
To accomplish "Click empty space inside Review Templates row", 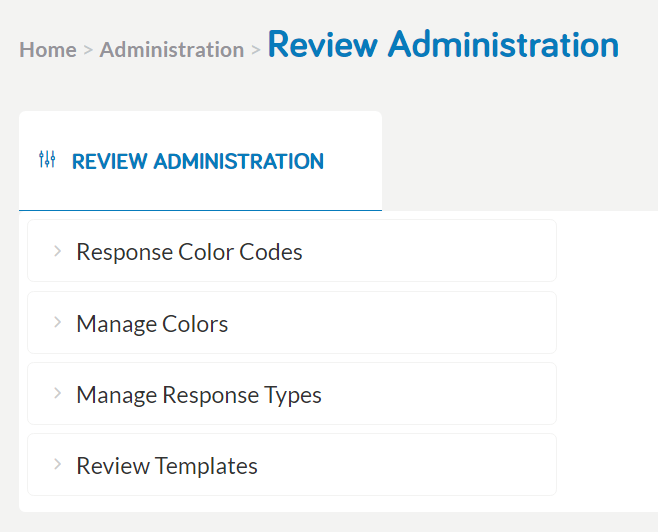I will (403, 464).
